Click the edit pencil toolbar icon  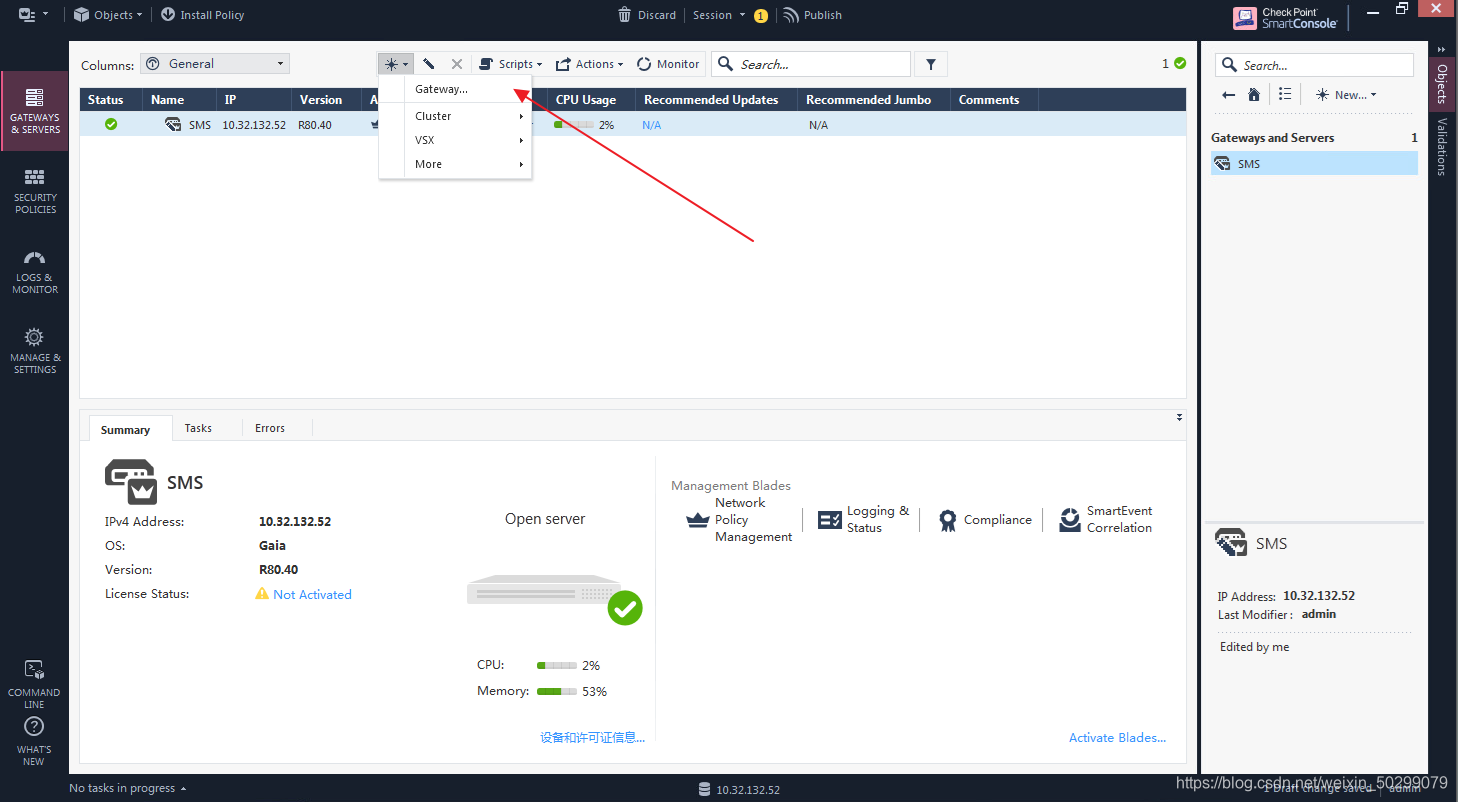tap(428, 64)
